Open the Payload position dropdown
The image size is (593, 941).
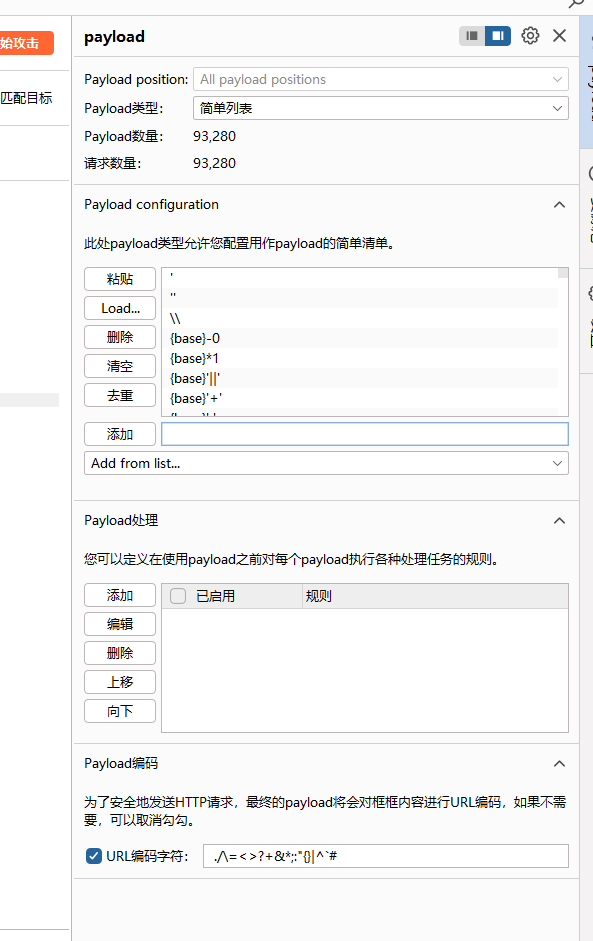click(381, 79)
